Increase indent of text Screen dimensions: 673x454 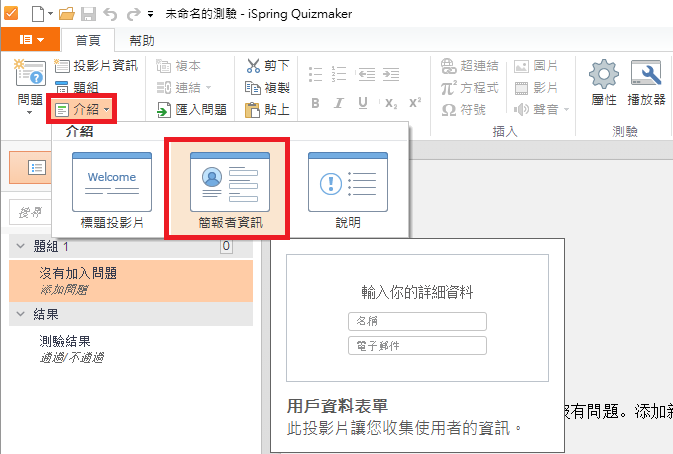click(391, 74)
